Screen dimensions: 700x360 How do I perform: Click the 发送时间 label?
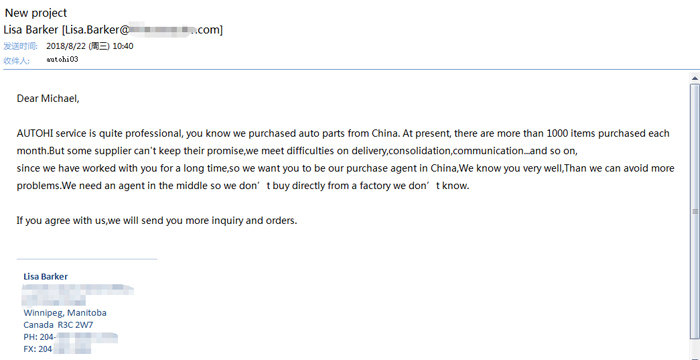tap(21, 46)
